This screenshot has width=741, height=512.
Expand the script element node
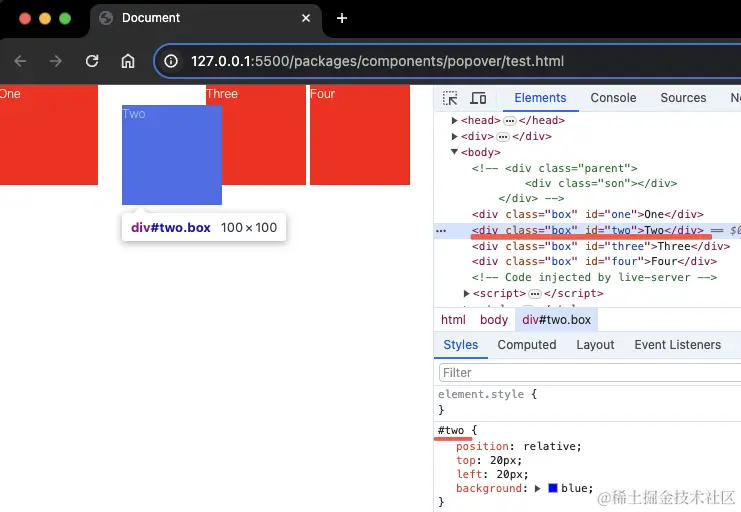pos(466,294)
